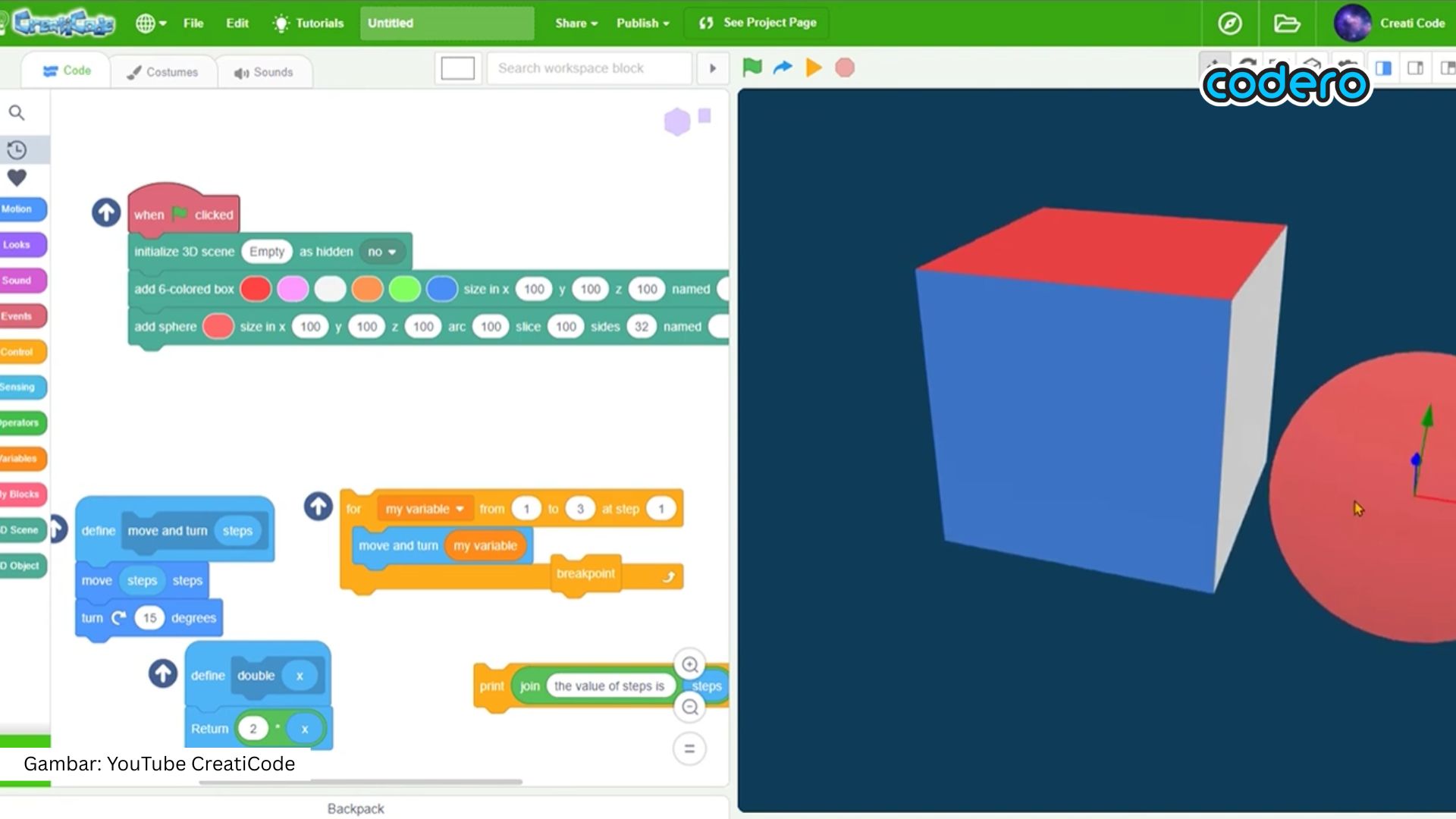This screenshot has height=819, width=1456.
Task: Open the Edit menu
Action: (237, 24)
